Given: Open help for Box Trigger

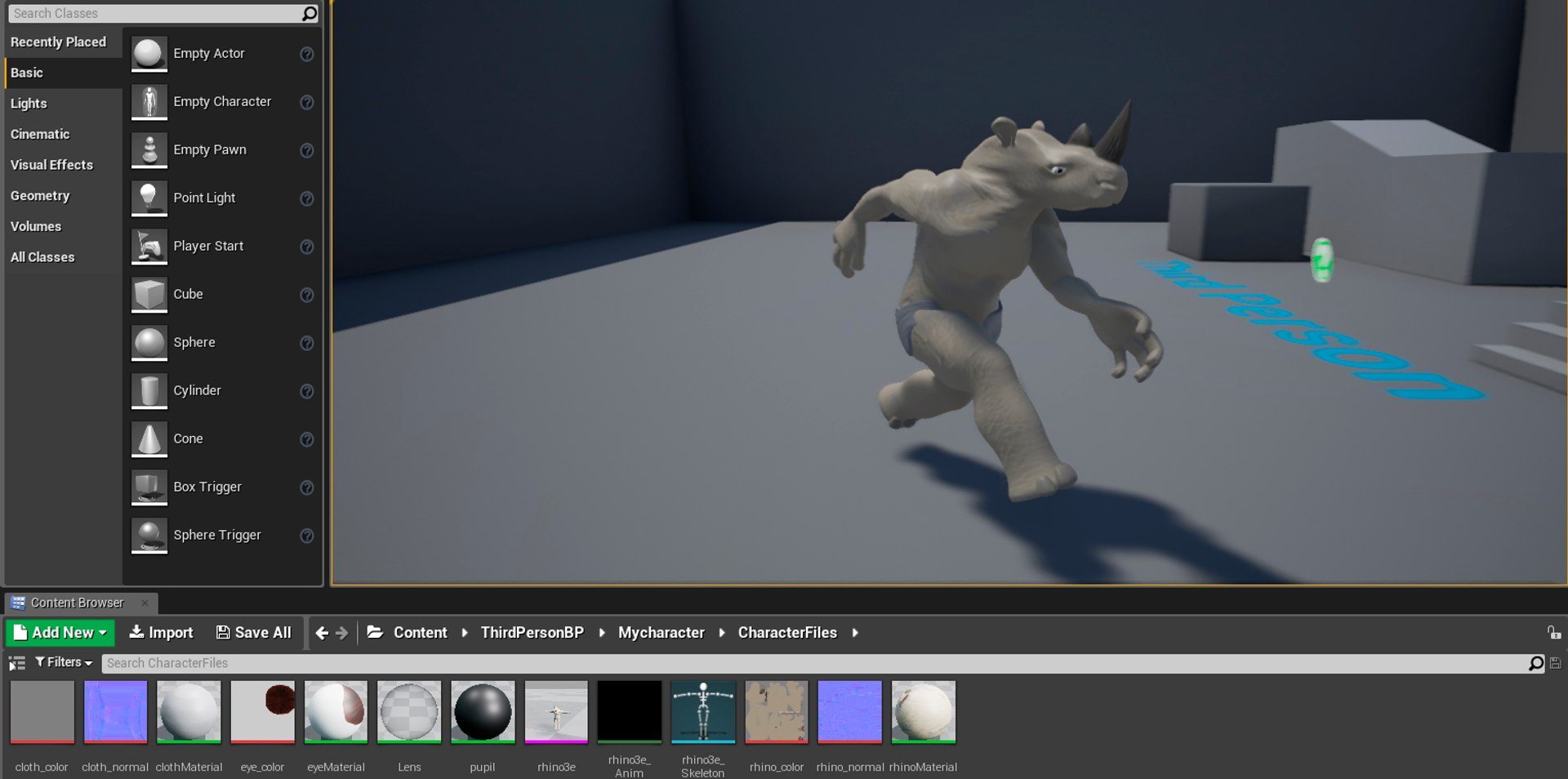Looking at the screenshot, I should (x=307, y=487).
